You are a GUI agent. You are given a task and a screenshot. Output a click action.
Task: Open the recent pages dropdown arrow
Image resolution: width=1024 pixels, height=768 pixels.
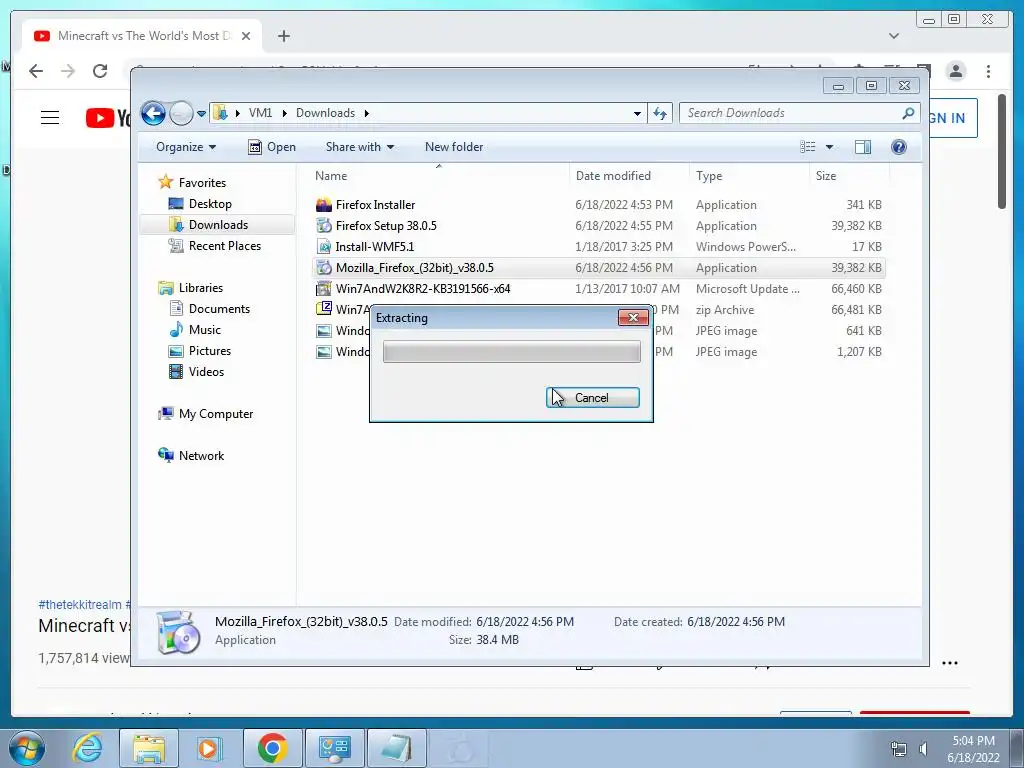(x=201, y=114)
